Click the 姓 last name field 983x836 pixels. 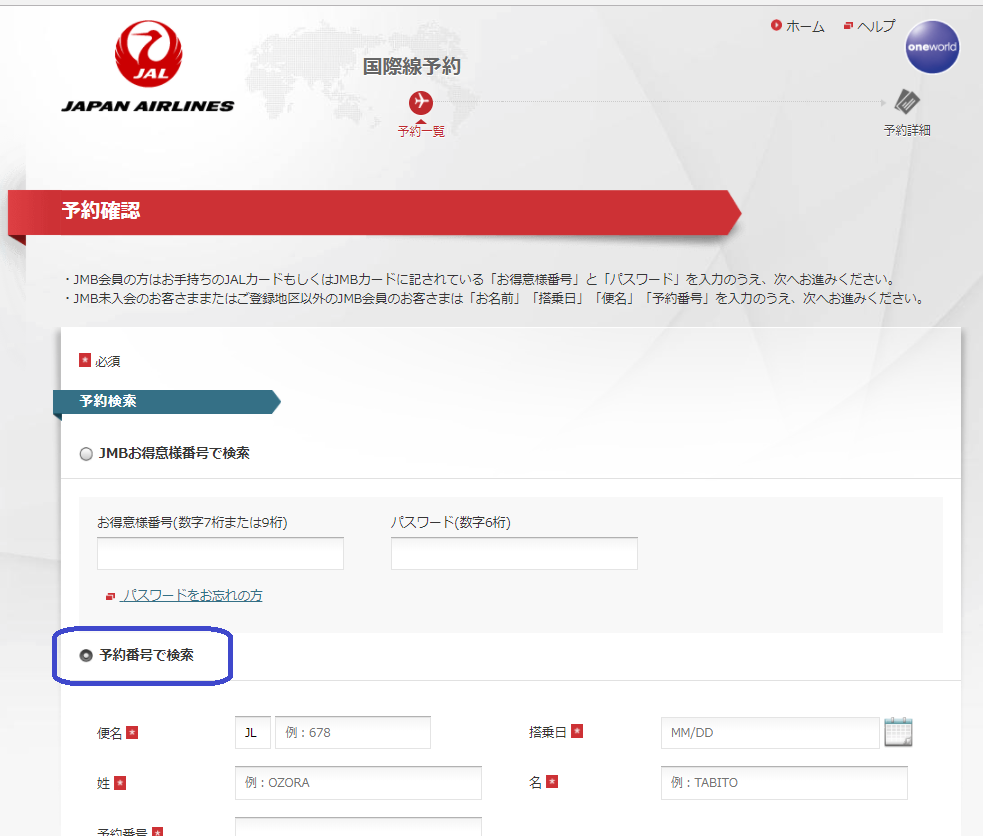tap(358, 783)
